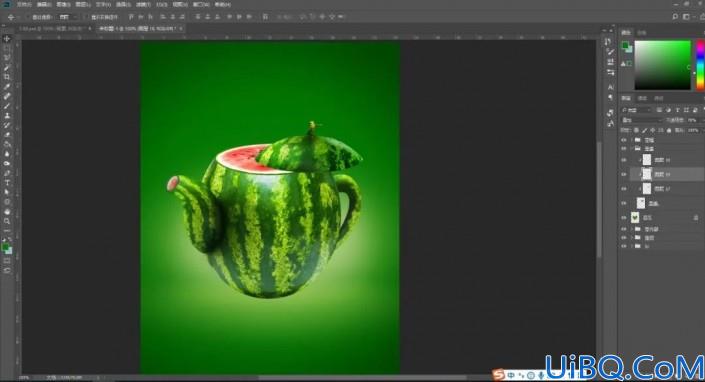Select the Move tool in toolbar
Image resolution: width=705 pixels, height=382 pixels.
[x=7, y=39]
